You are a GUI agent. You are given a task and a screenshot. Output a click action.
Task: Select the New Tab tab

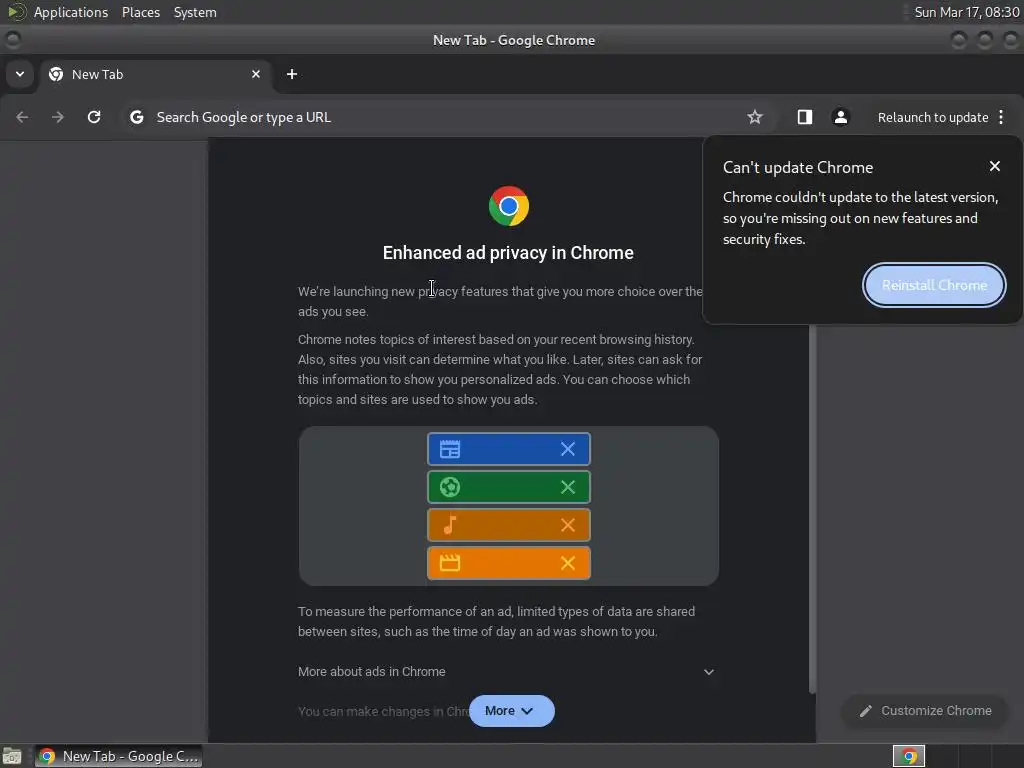[155, 74]
